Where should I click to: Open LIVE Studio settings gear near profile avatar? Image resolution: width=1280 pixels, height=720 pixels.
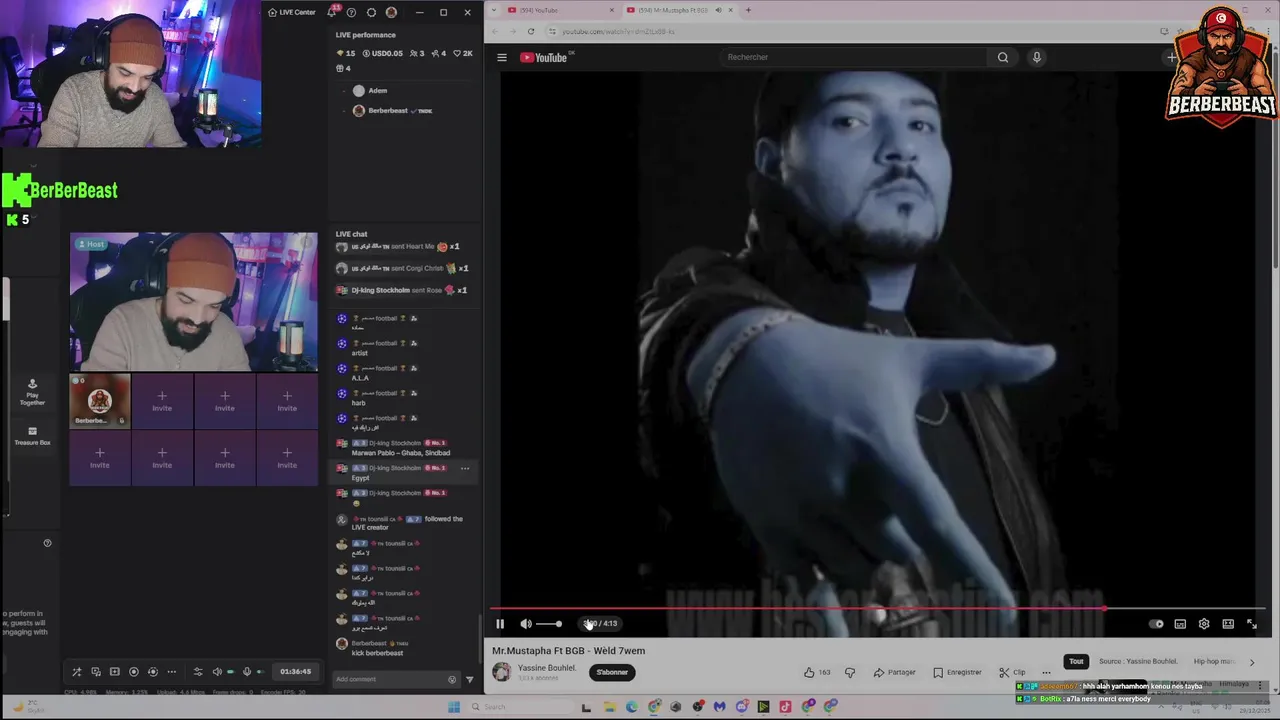[x=371, y=12]
